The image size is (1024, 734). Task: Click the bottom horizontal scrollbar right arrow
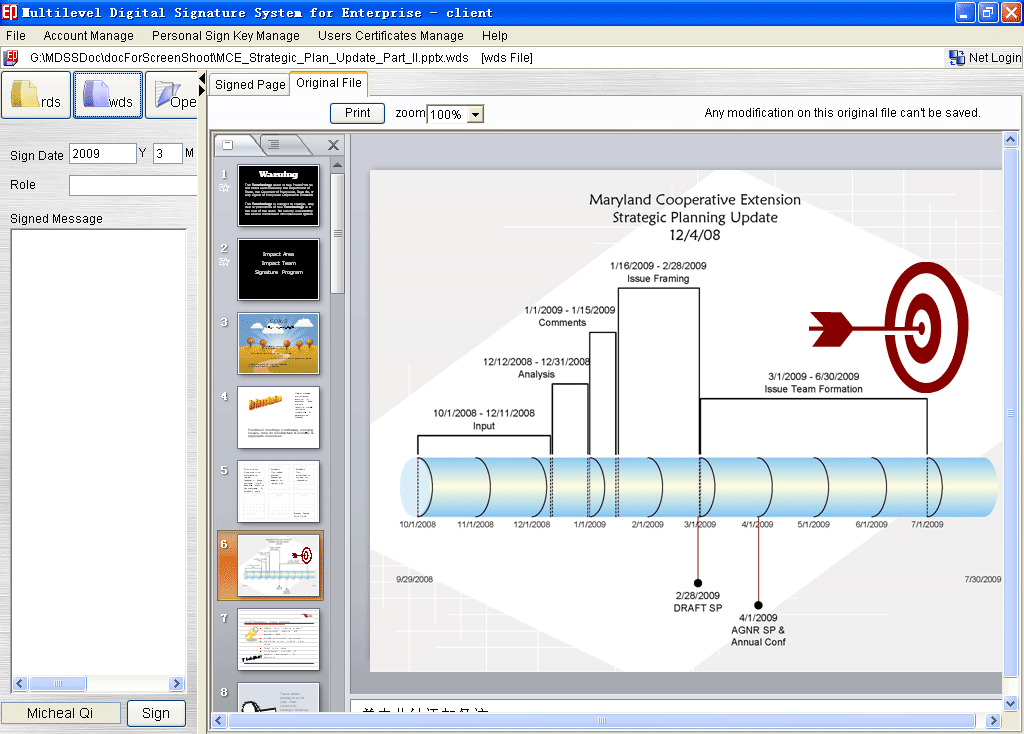coord(993,720)
